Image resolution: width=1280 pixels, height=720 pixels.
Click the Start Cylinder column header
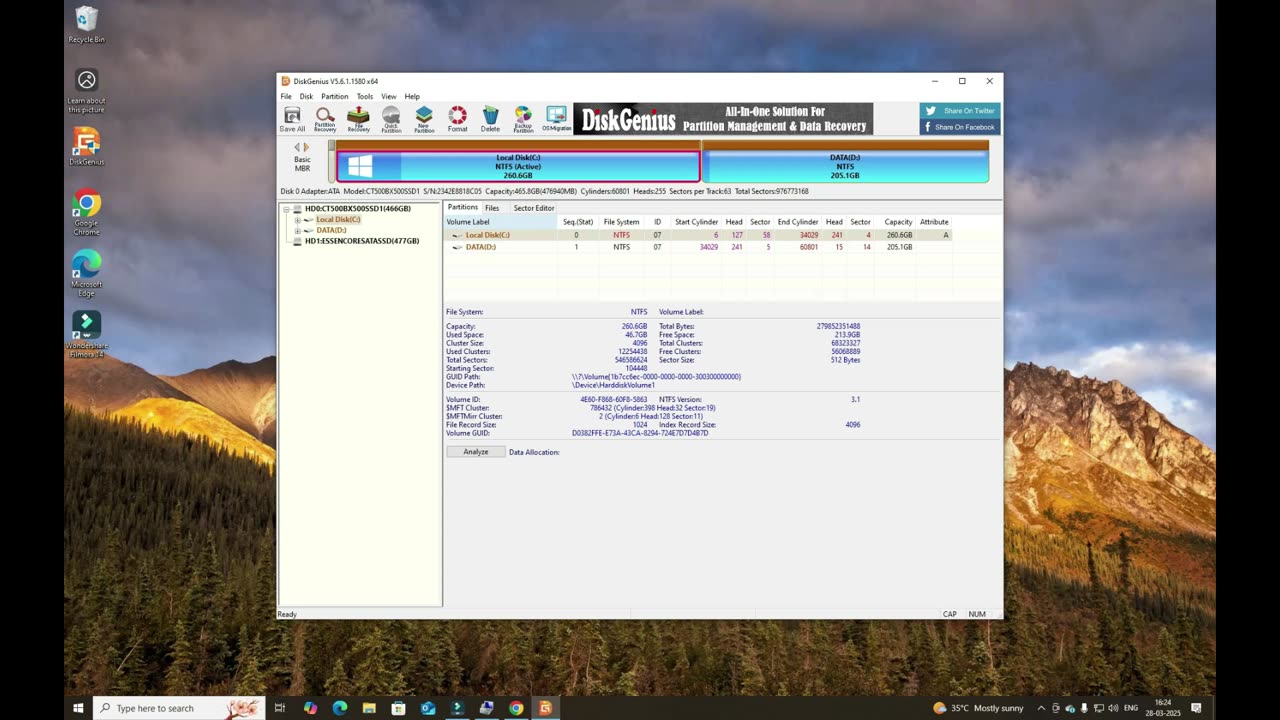[x=696, y=222]
